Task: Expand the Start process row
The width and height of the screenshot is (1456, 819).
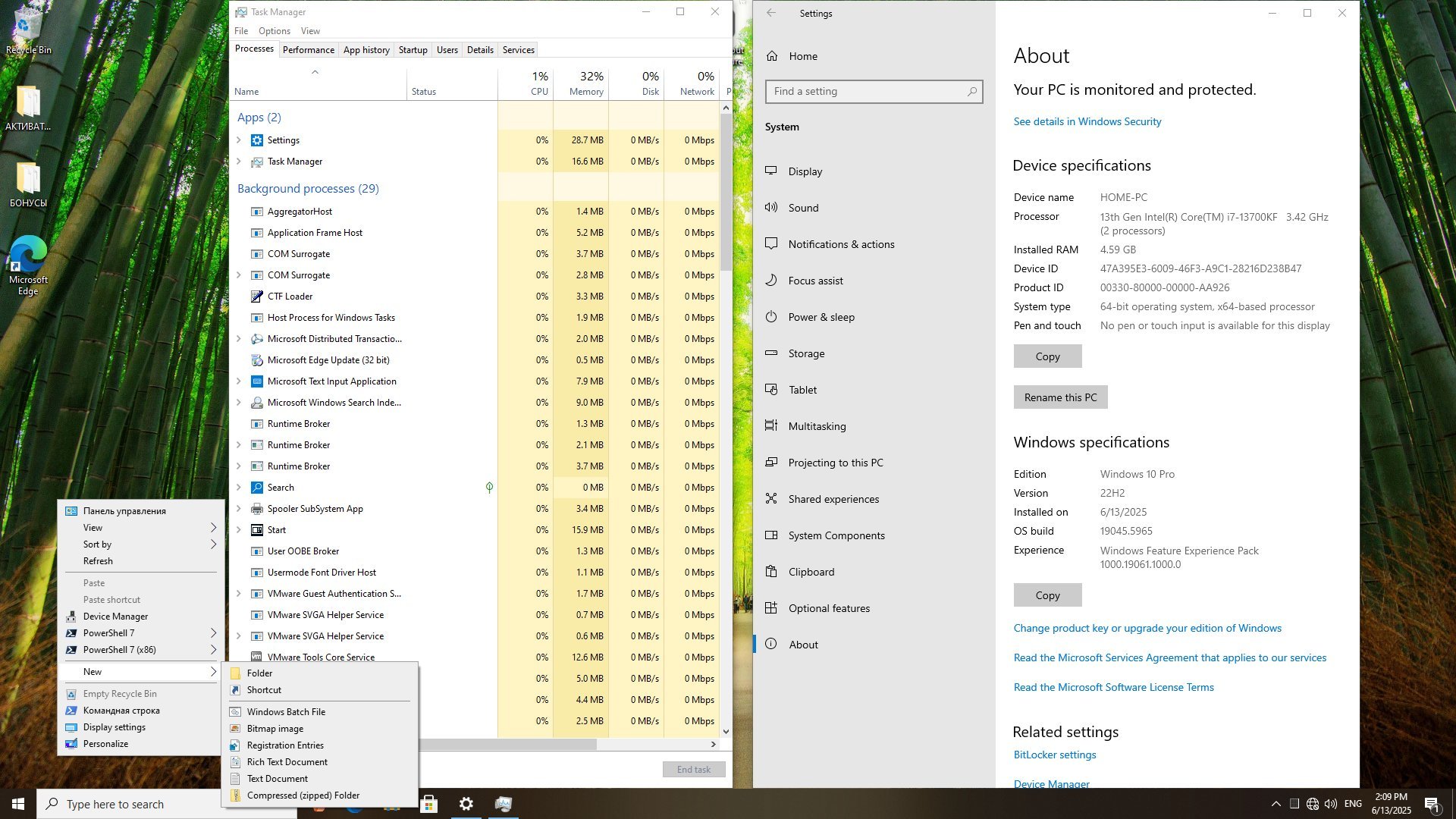Action: [x=239, y=530]
